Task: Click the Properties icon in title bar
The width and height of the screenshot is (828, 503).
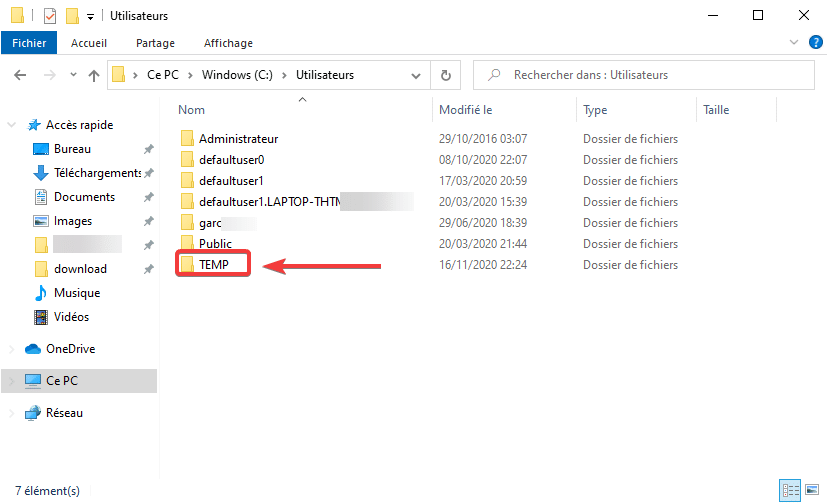Action: pyautogui.click(x=50, y=16)
